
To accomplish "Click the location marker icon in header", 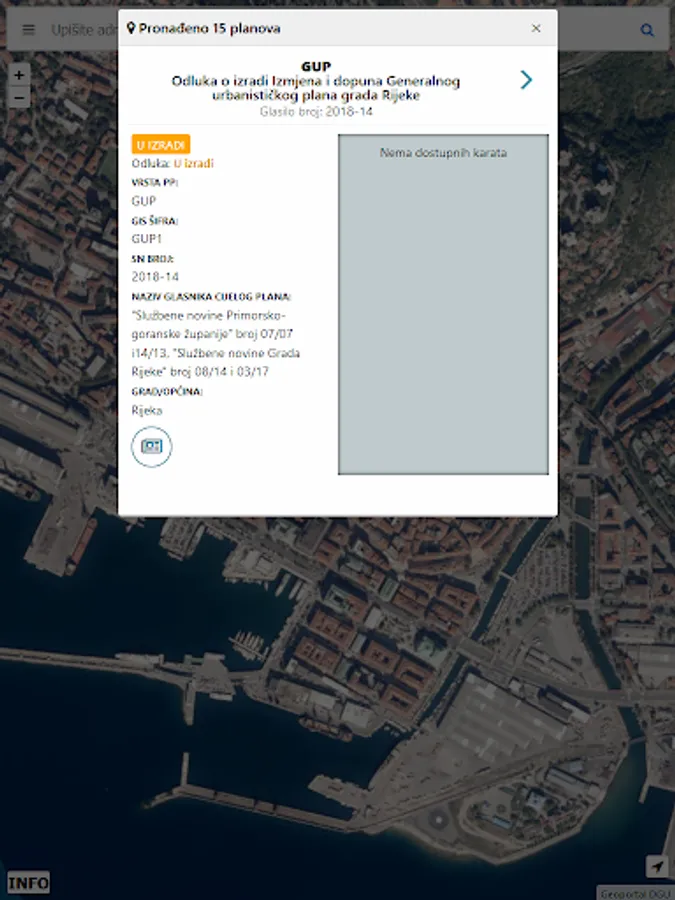I will (131, 28).
